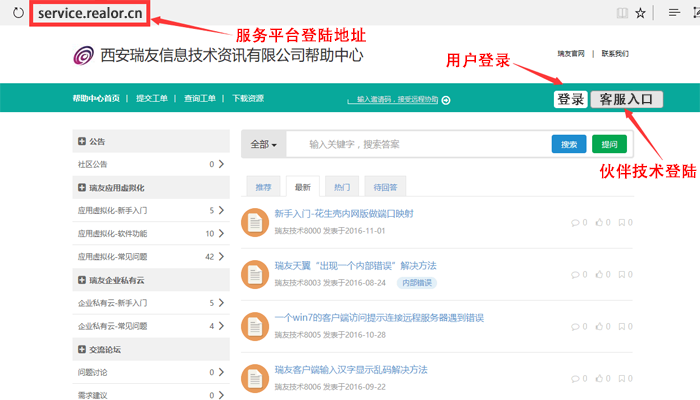Open 提交工单 in the navigation bar
The image size is (700, 400).
pos(152,99)
